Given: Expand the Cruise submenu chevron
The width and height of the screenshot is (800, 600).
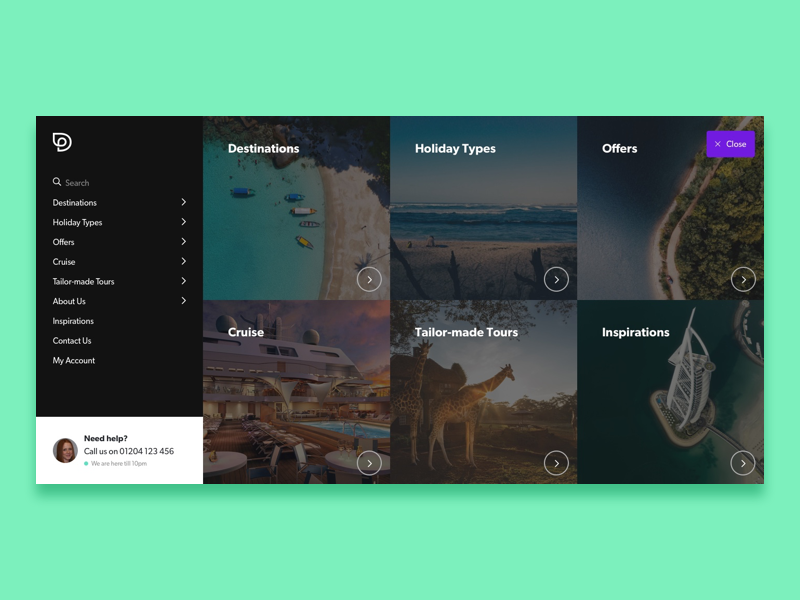Looking at the screenshot, I should coord(183,261).
